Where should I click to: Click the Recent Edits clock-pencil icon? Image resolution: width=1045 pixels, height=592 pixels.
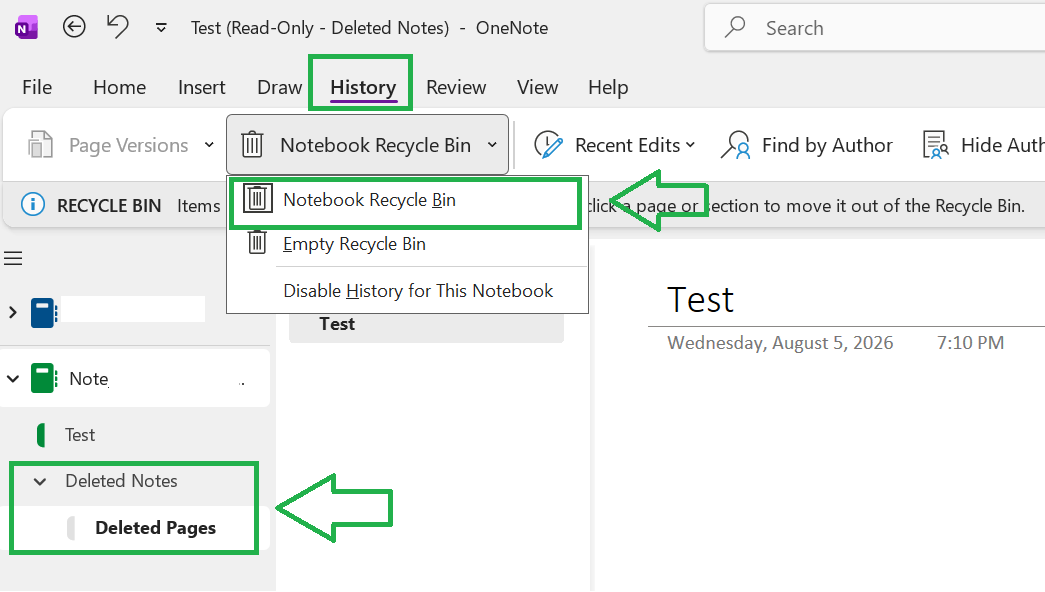coord(548,145)
